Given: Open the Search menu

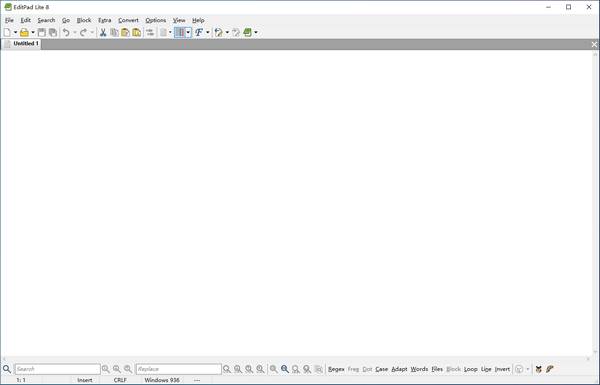Looking at the screenshot, I should coord(46,20).
